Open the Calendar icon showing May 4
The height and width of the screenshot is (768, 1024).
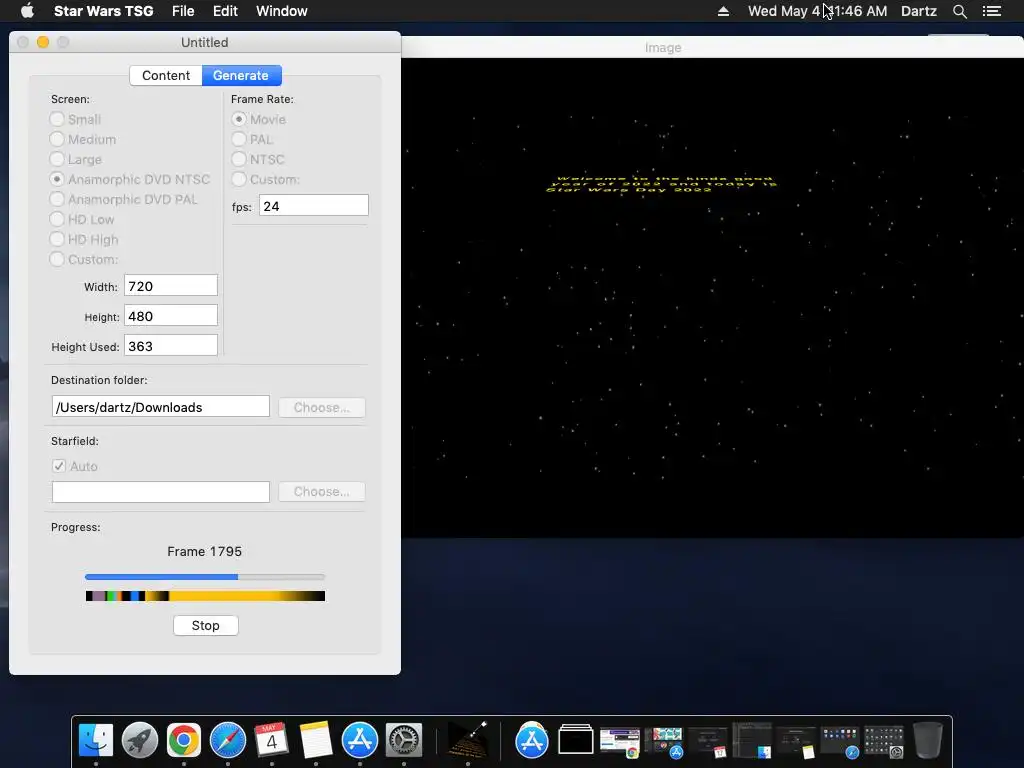[272, 740]
